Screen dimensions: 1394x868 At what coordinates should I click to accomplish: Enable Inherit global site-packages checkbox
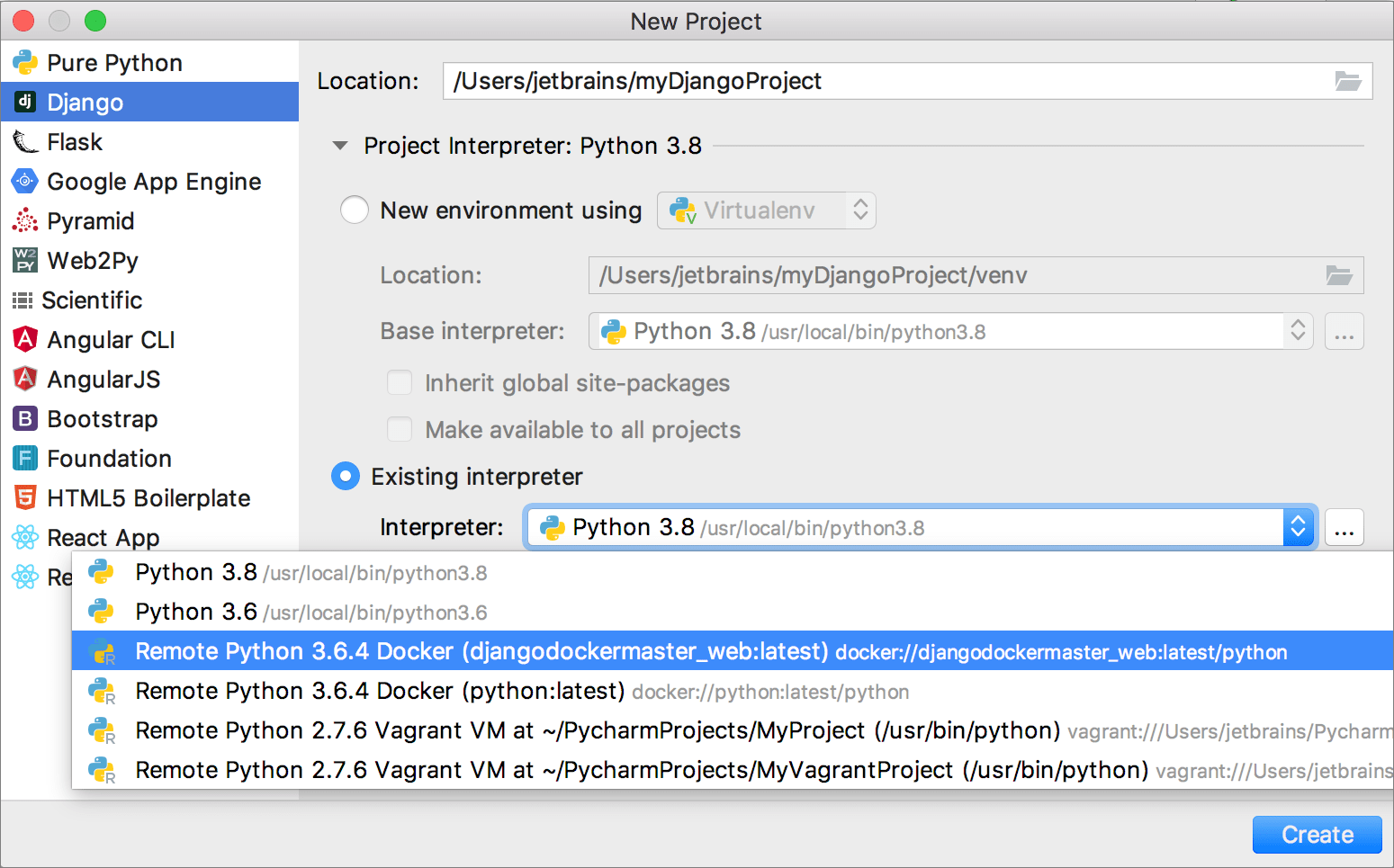click(400, 383)
